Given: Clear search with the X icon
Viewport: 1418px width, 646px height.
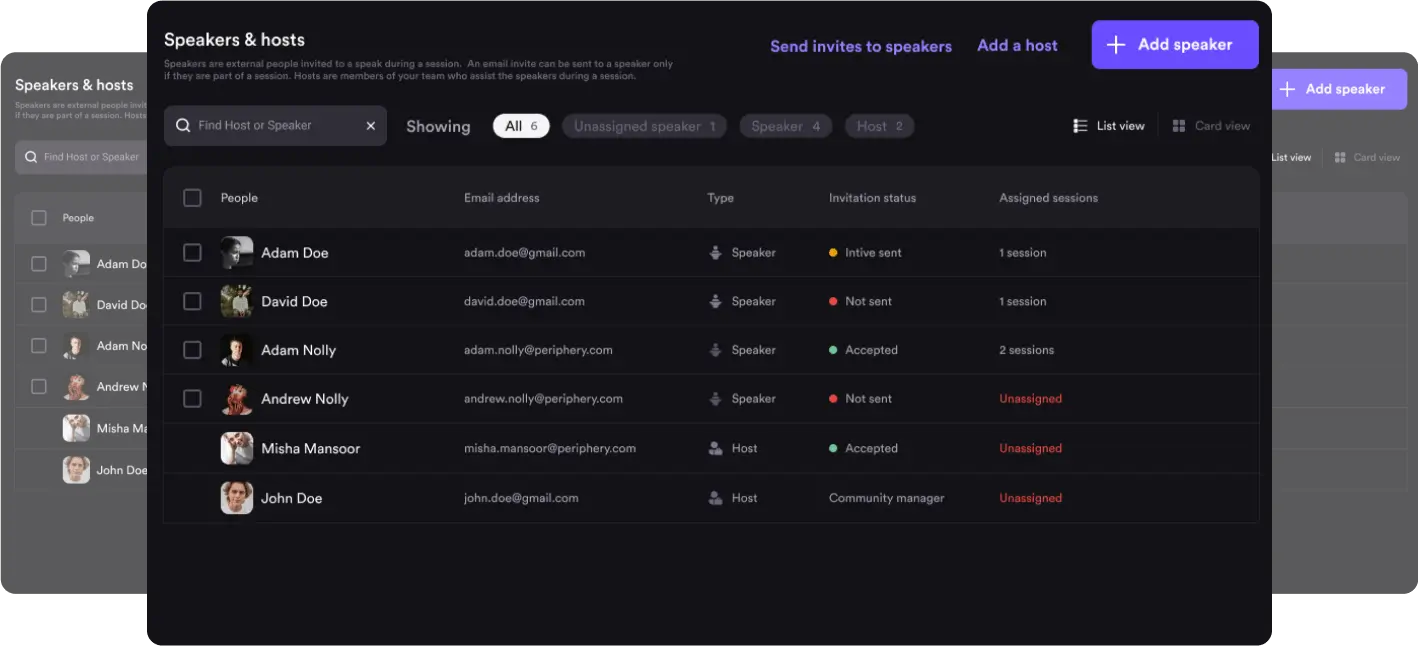Looking at the screenshot, I should [370, 126].
